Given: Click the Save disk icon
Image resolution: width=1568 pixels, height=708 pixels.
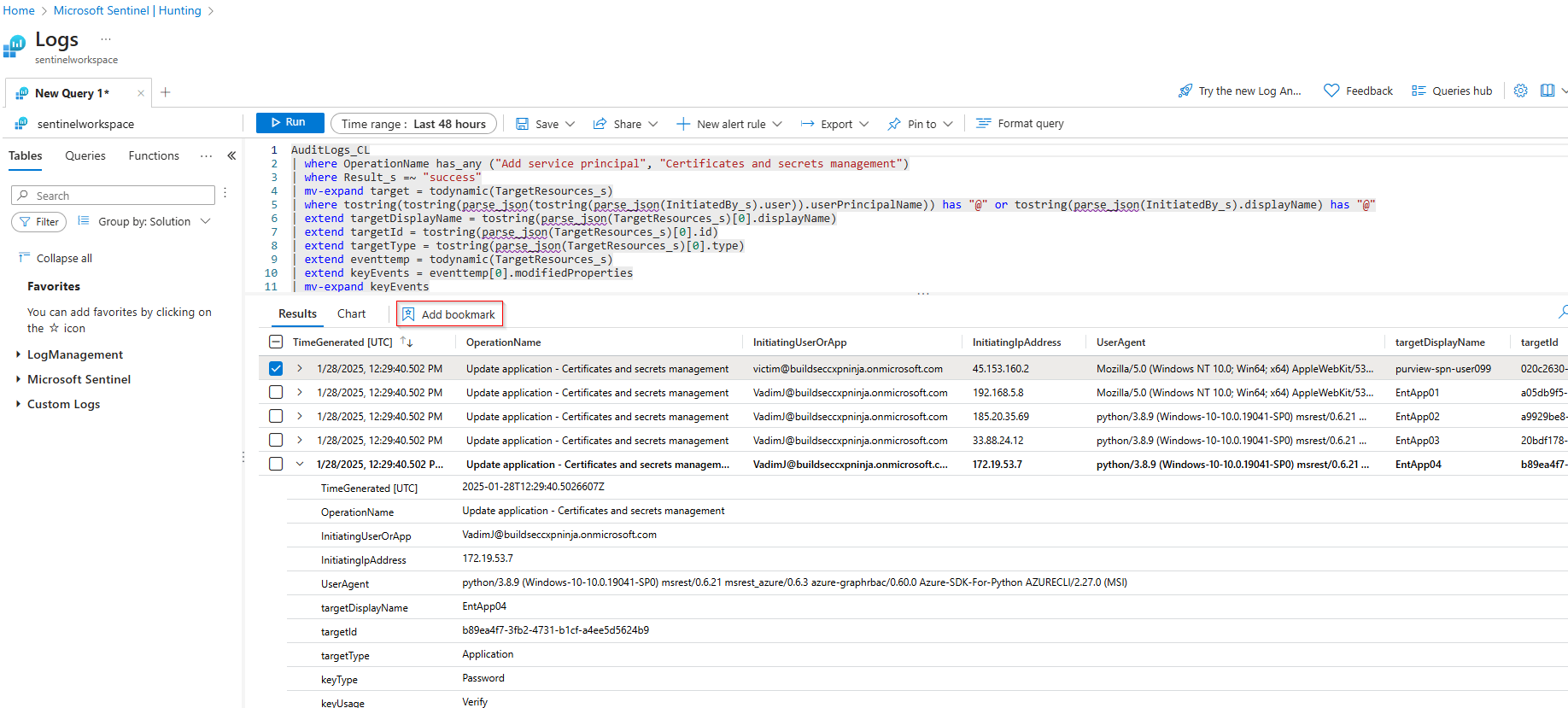Looking at the screenshot, I should pyautogui.click(x=523, y=124).
